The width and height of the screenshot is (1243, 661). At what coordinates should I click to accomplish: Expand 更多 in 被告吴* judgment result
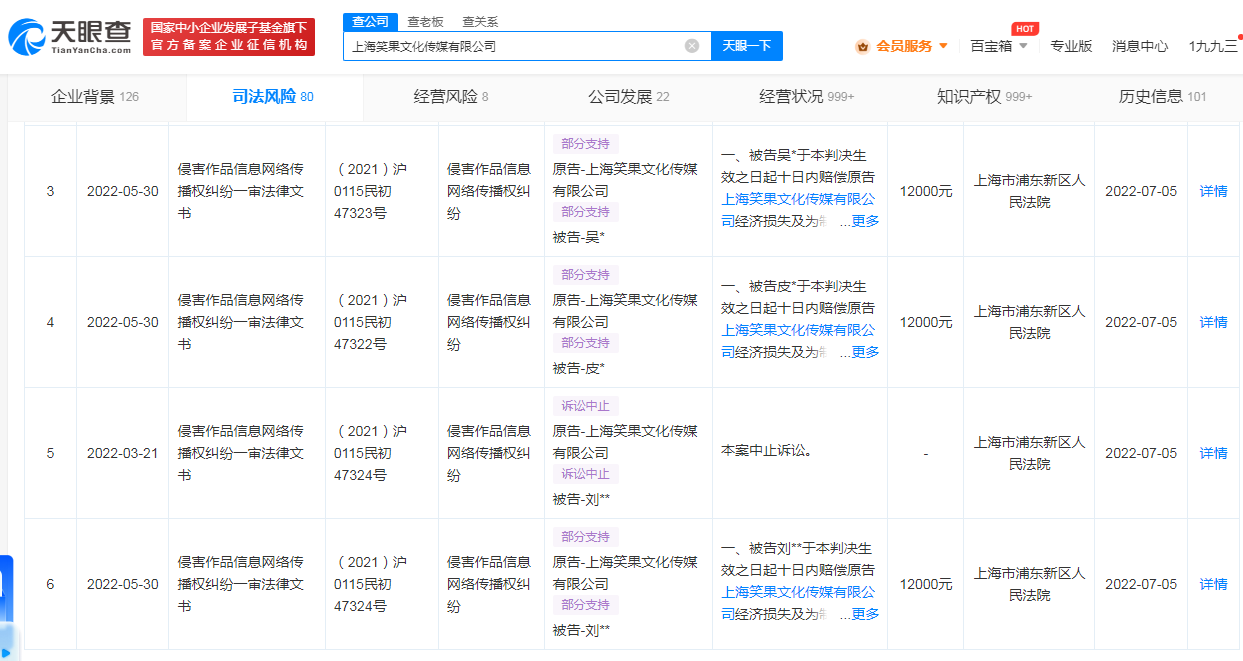[x=865, y=221]
